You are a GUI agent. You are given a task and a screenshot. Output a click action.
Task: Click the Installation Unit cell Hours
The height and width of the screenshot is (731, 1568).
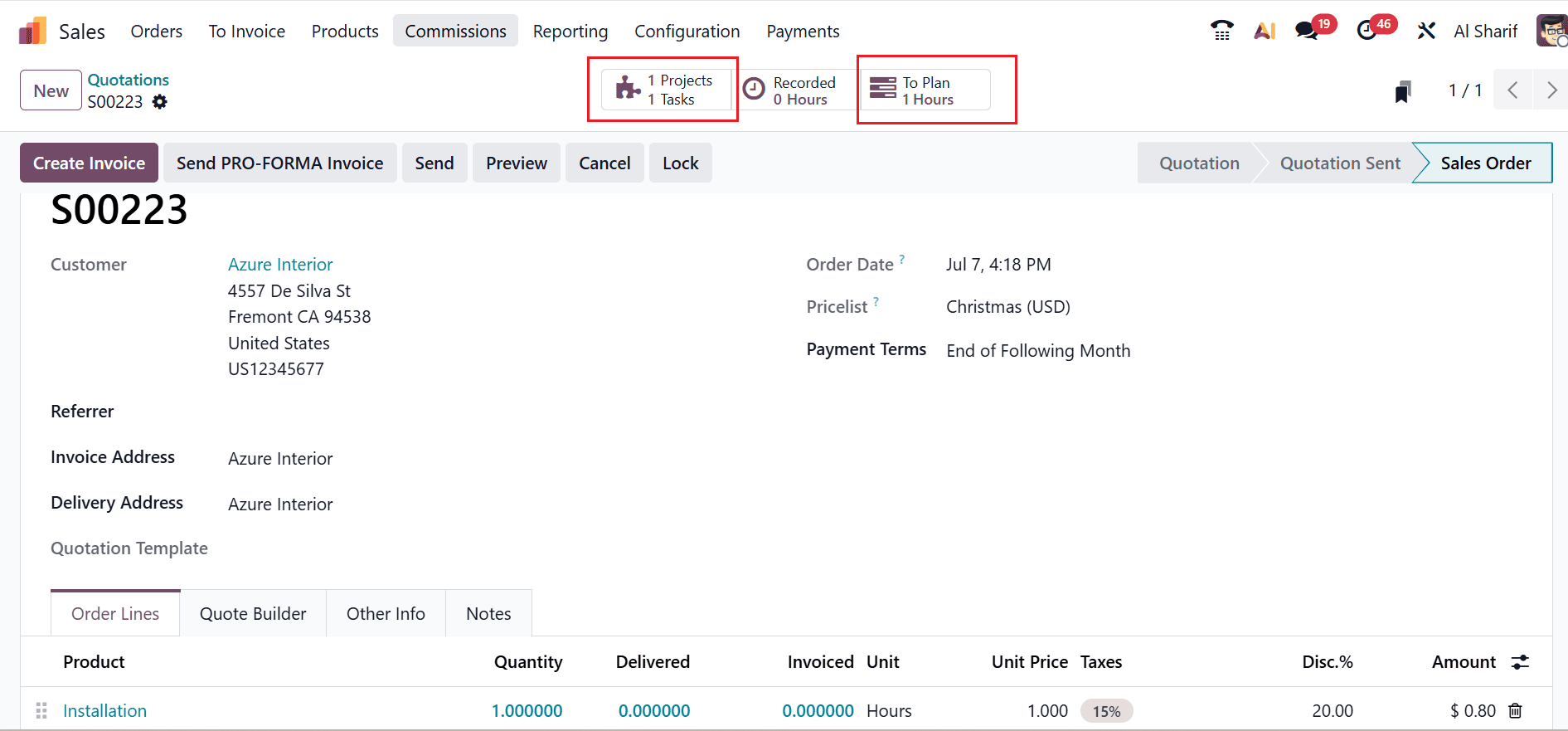[889, 710]
